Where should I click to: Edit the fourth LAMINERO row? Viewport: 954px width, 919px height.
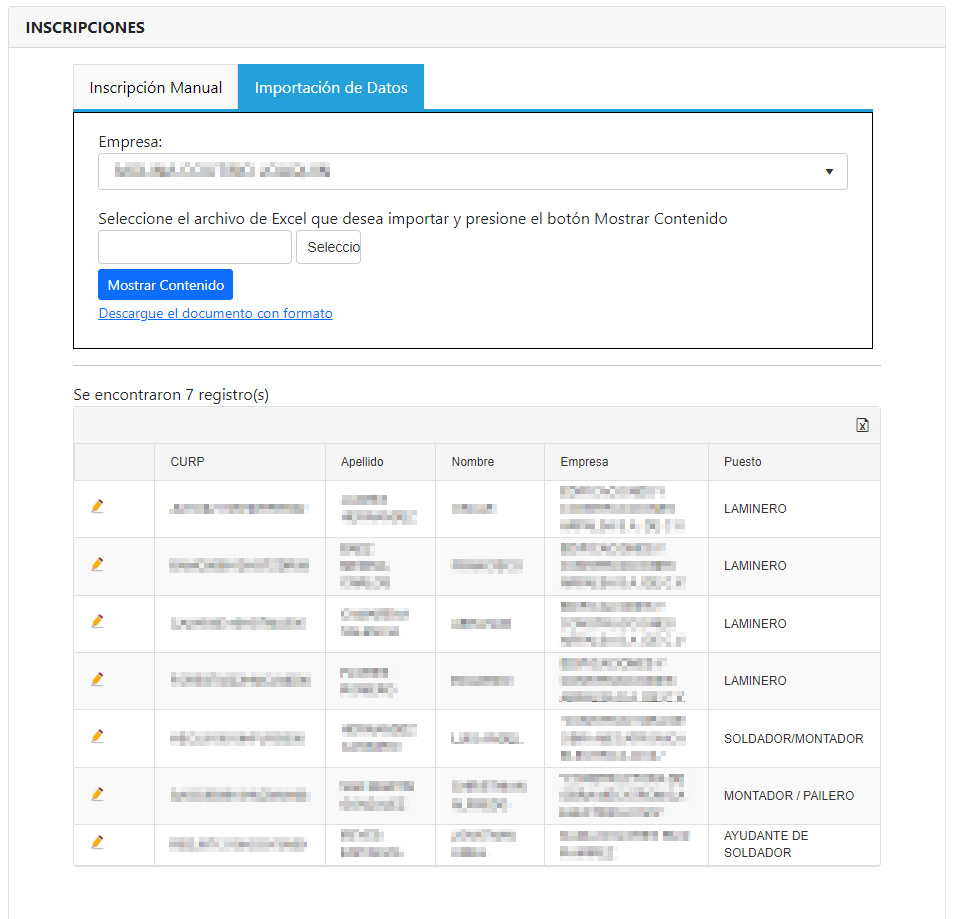click(97, 680)
